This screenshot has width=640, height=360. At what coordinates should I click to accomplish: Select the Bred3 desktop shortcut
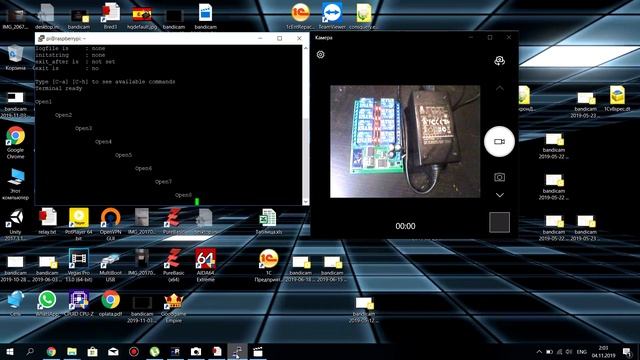(111, 16)
